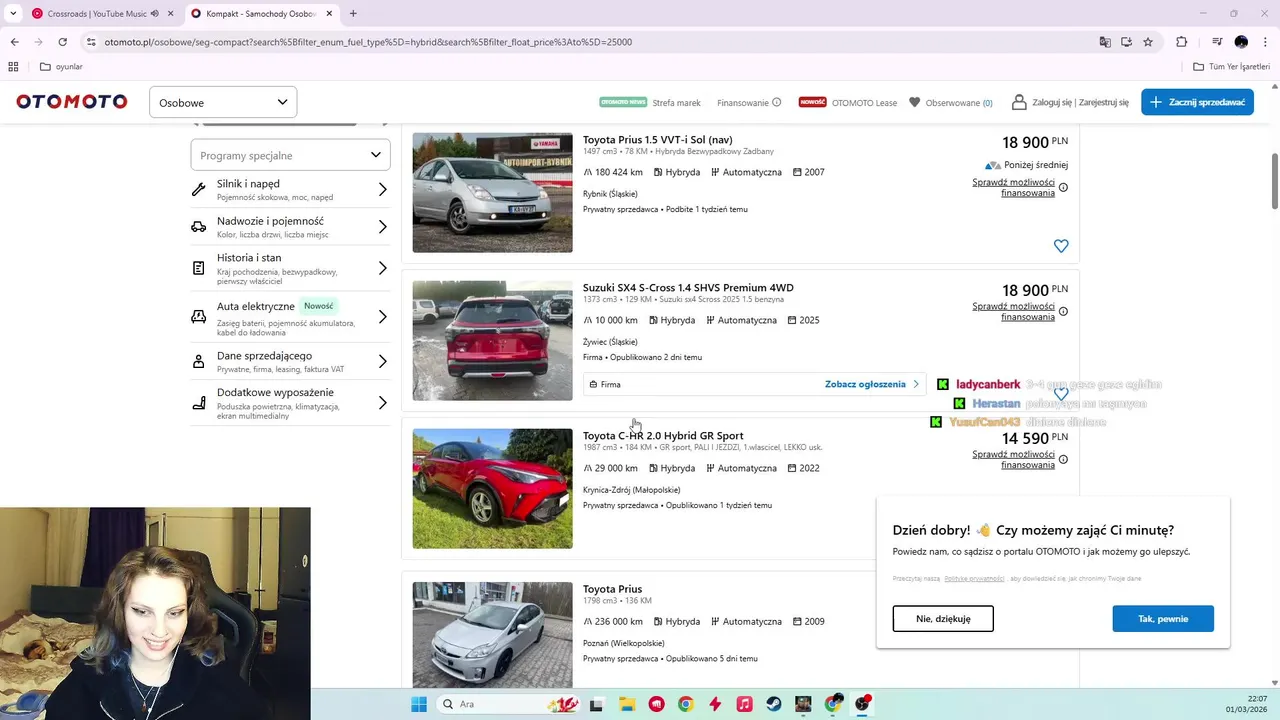Open Chrome from the taskbar
The height and width of the screenshot is (720, 1280).
pyautogui.click(x=685, y=704)
